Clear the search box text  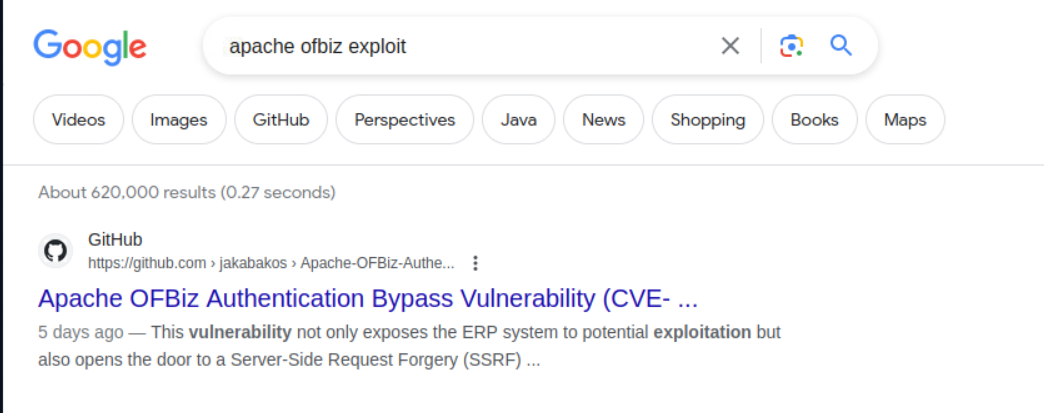(x=731, y=46)
